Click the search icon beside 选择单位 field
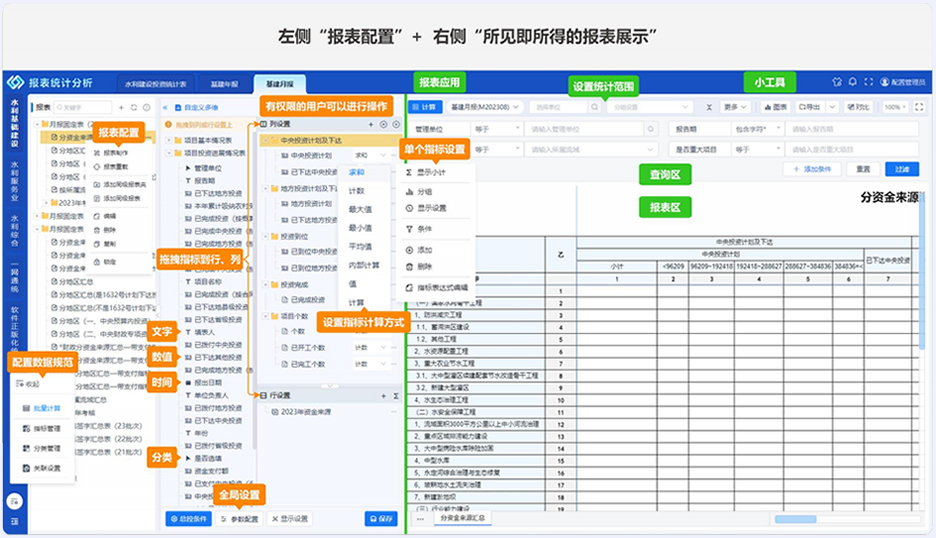936x538 pixels. pyautogui.click(x=595, y=106)
